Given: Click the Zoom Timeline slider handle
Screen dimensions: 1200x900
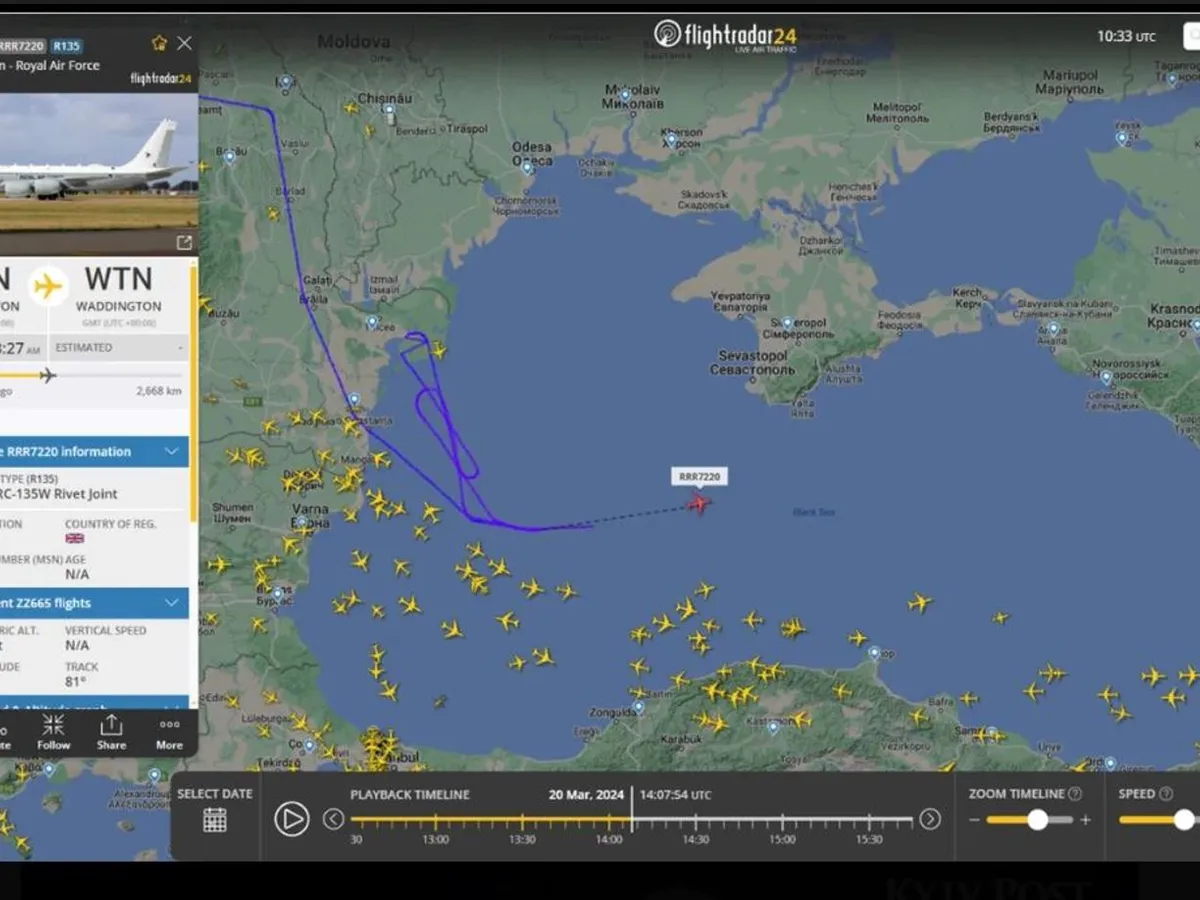Looking at the screenshot, I should tap(1037, 820).
